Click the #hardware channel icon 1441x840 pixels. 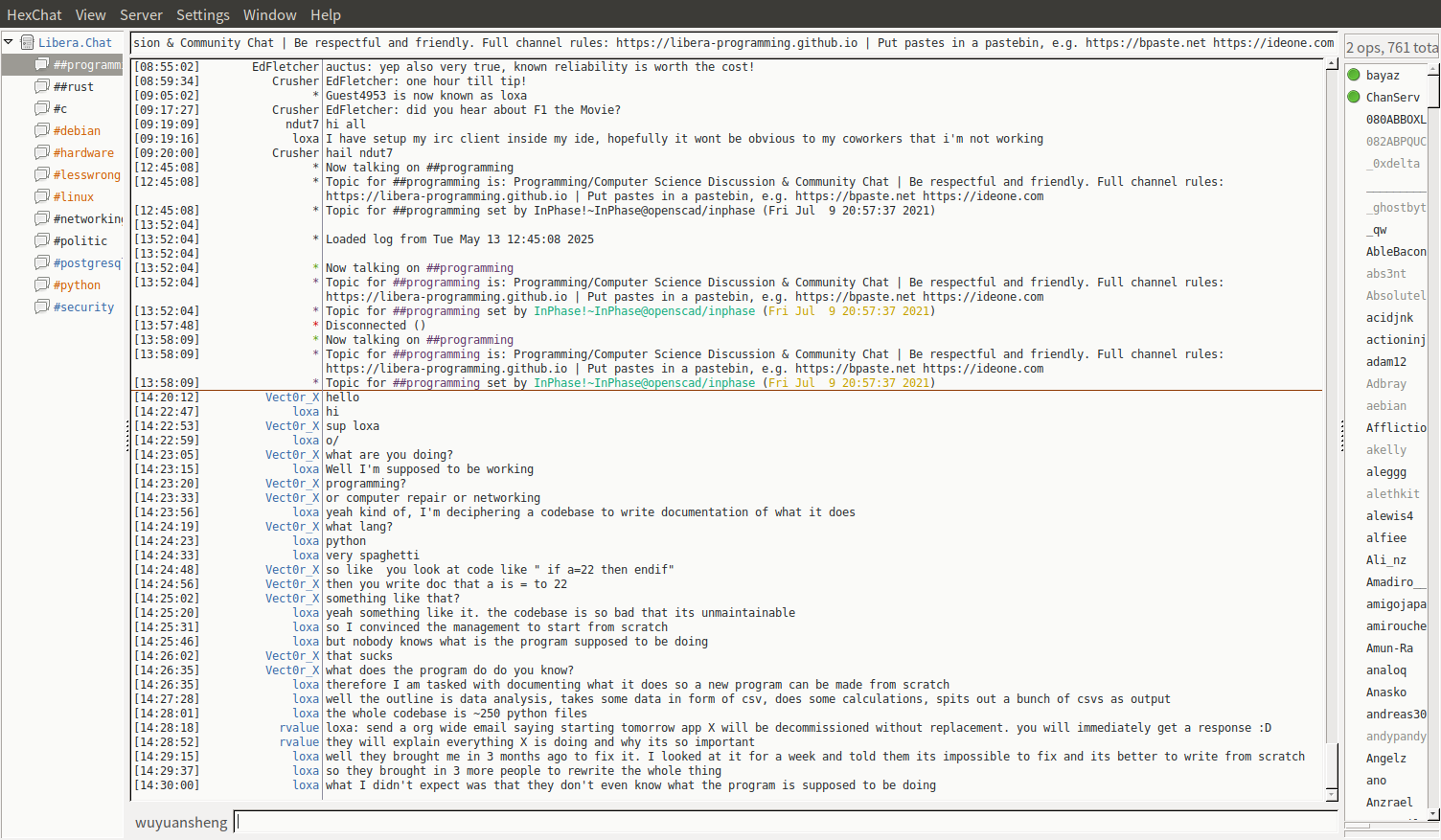42,152
